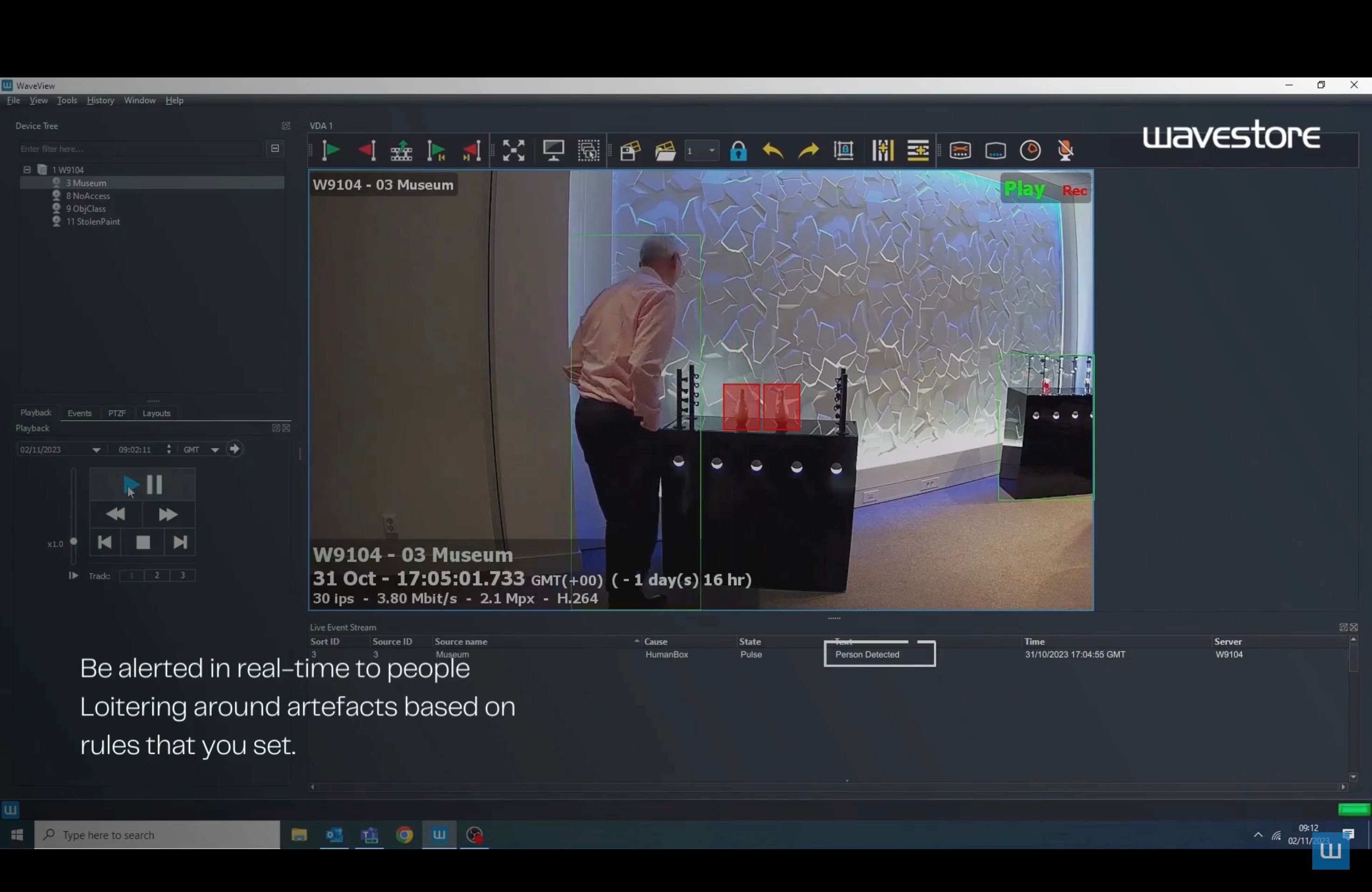
Task: Click the fullscreen expand arrows icon
Action: pos(513,151)
